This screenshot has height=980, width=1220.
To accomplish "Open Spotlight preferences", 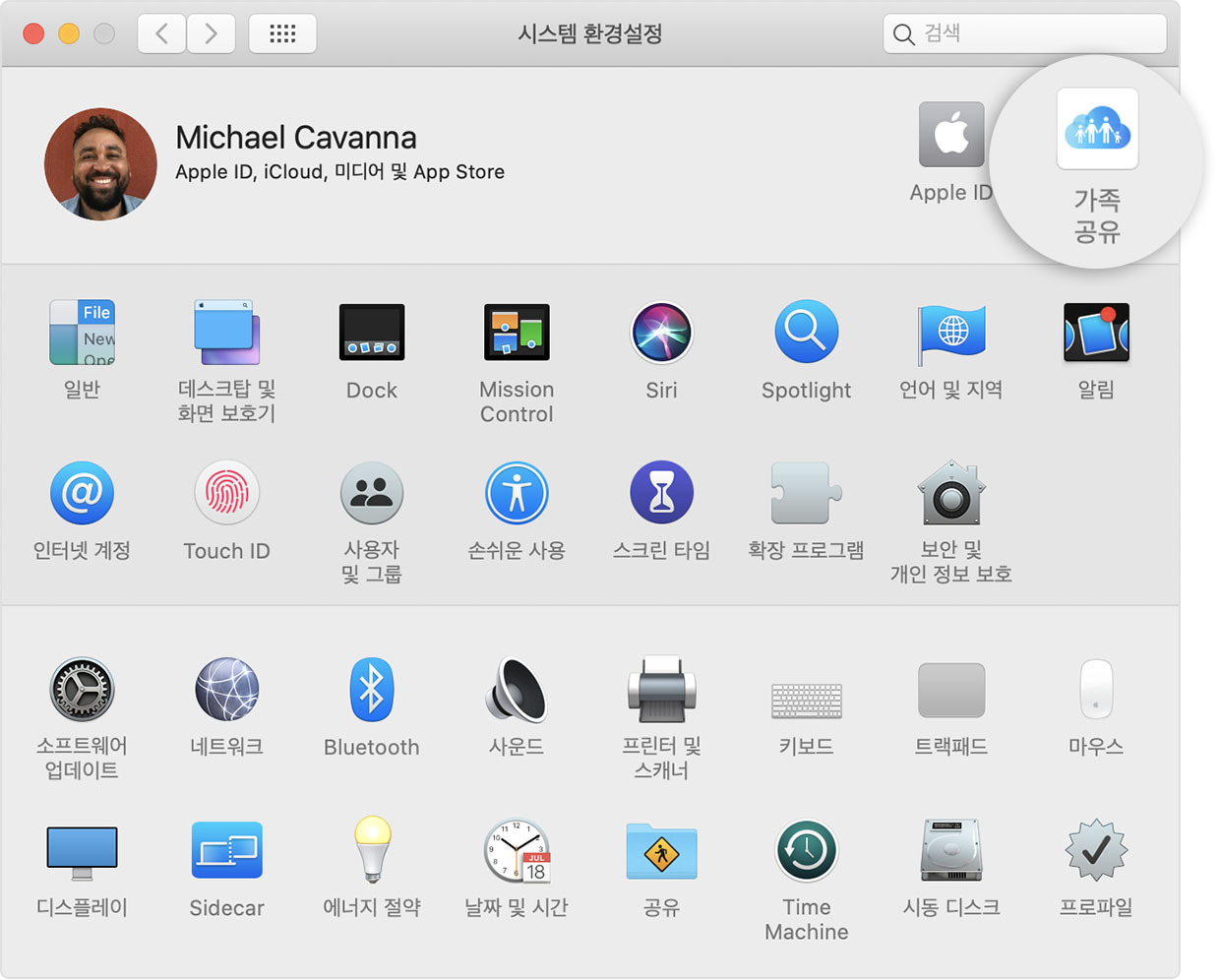I will coord(806,333).
